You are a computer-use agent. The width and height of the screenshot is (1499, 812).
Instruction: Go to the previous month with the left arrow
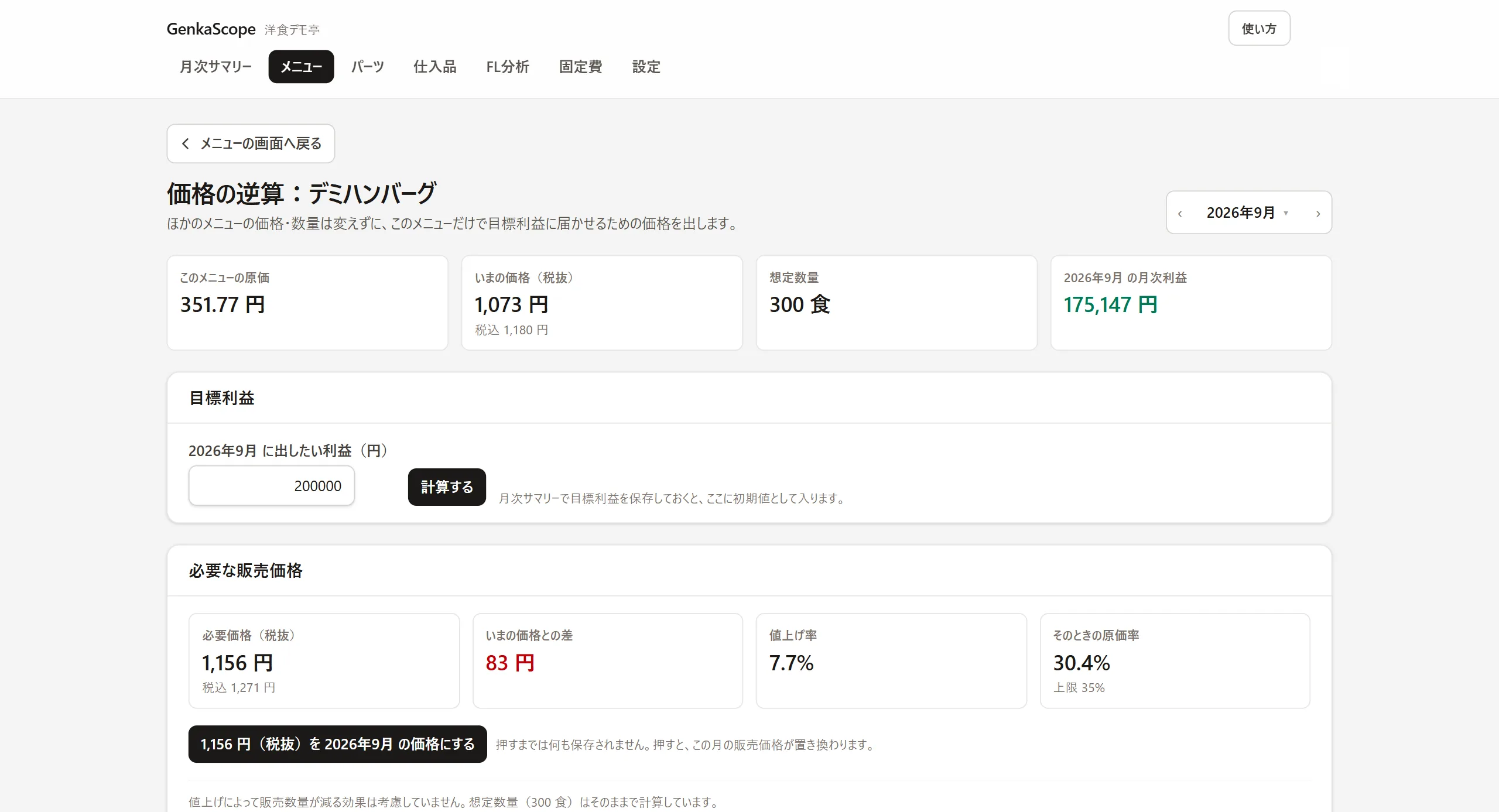coord(1180,213)
